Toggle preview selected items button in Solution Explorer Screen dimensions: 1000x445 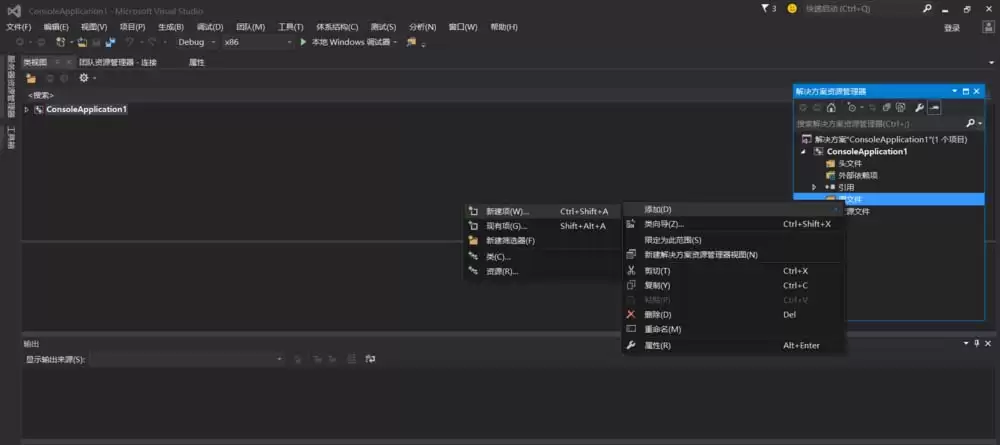(x=934, y=108)
